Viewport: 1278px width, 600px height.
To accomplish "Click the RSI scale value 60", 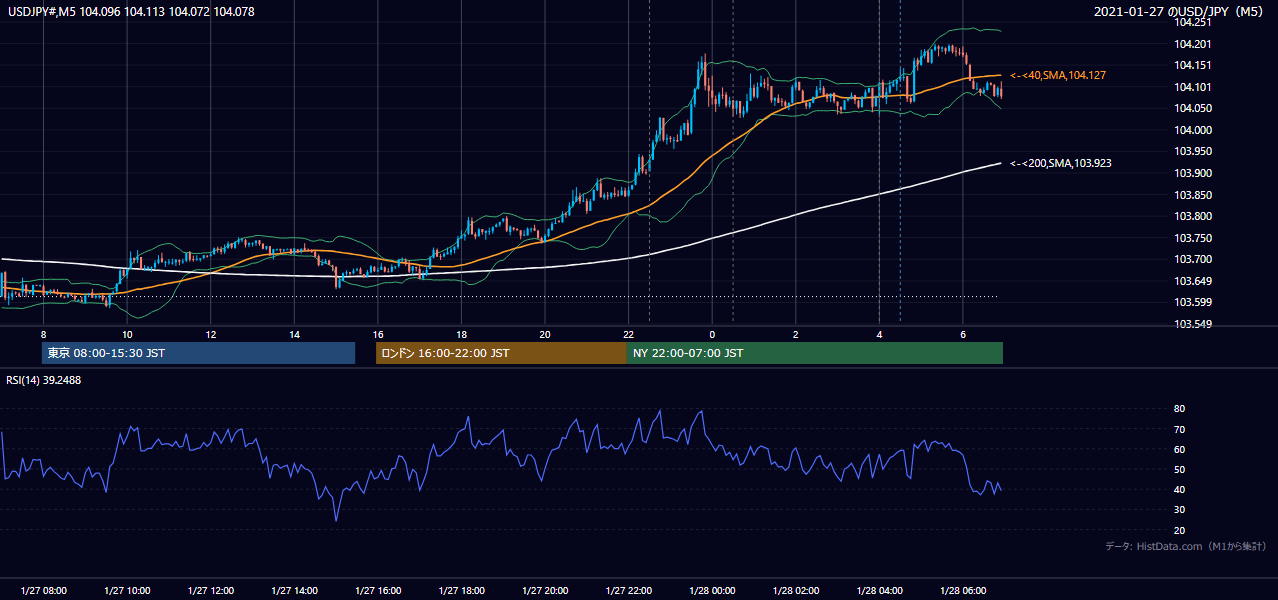I will pos(1179,449).
